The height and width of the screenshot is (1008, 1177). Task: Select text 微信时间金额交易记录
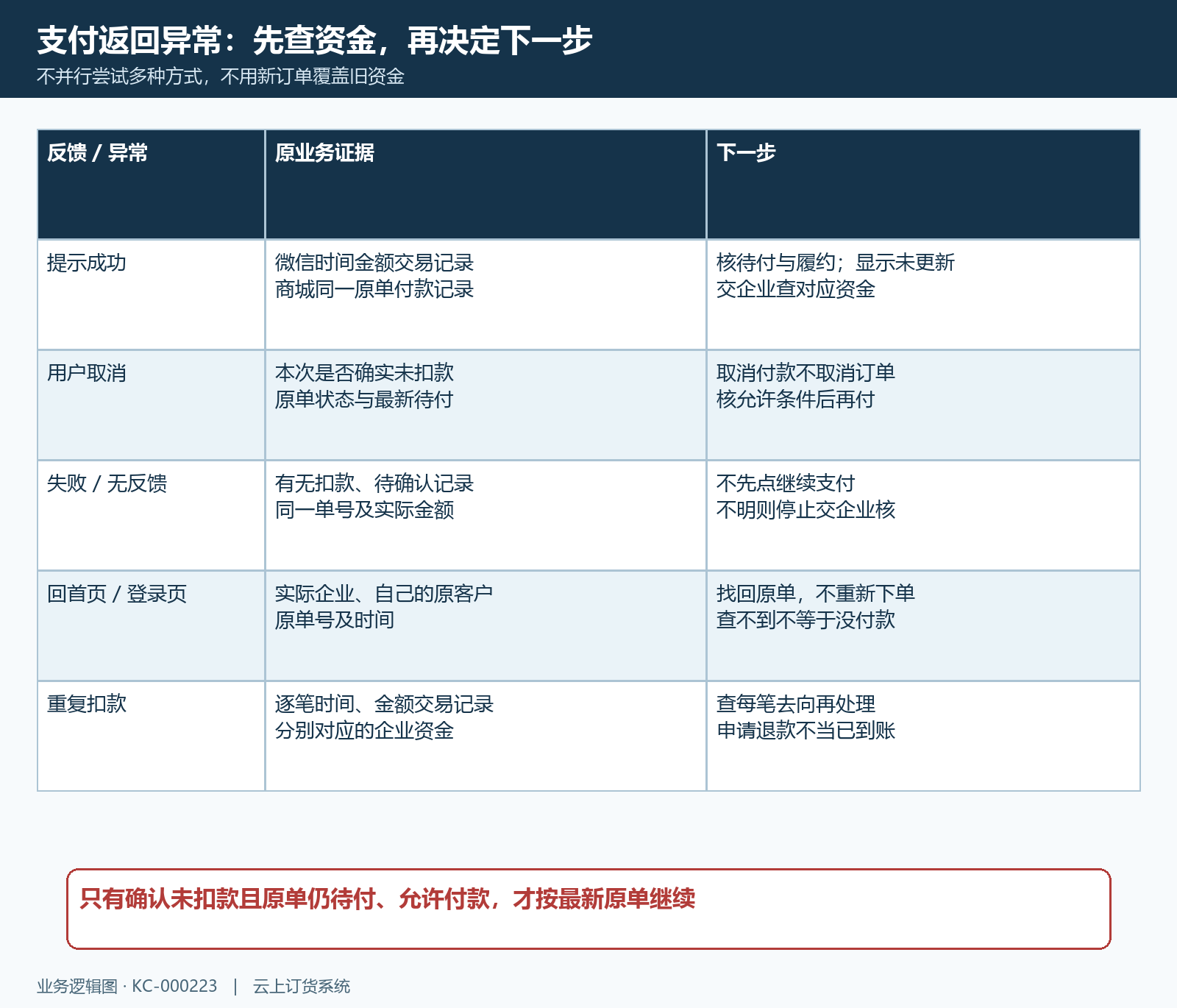374,263
